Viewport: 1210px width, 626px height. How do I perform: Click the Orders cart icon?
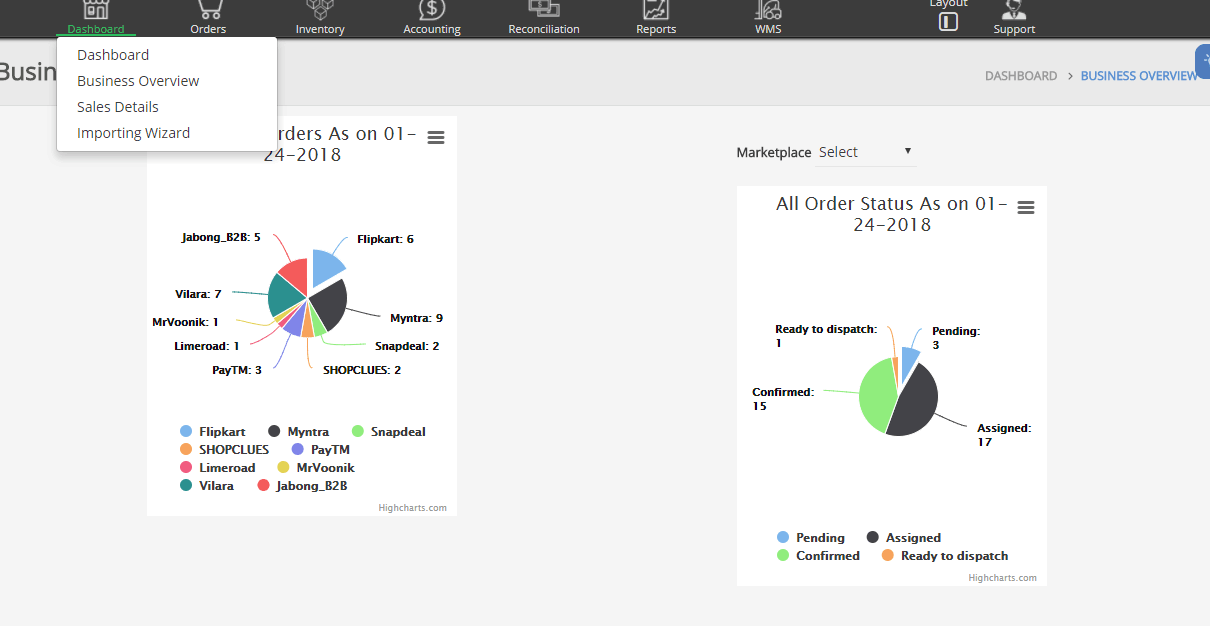coord(208,10)
